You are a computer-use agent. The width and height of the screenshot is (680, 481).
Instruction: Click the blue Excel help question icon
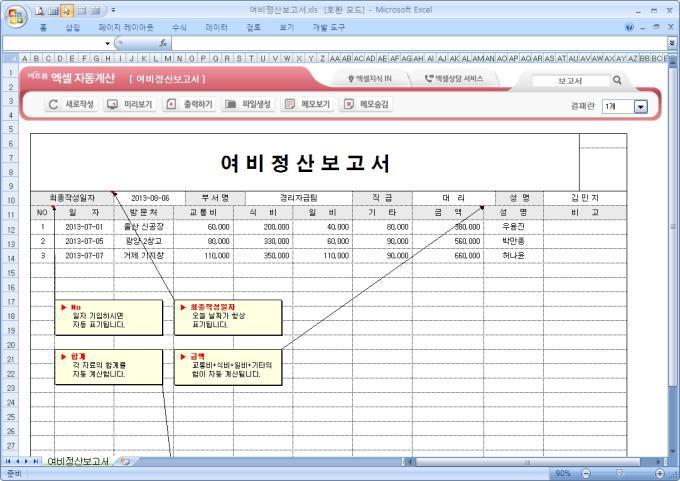[x=629, y=27]
